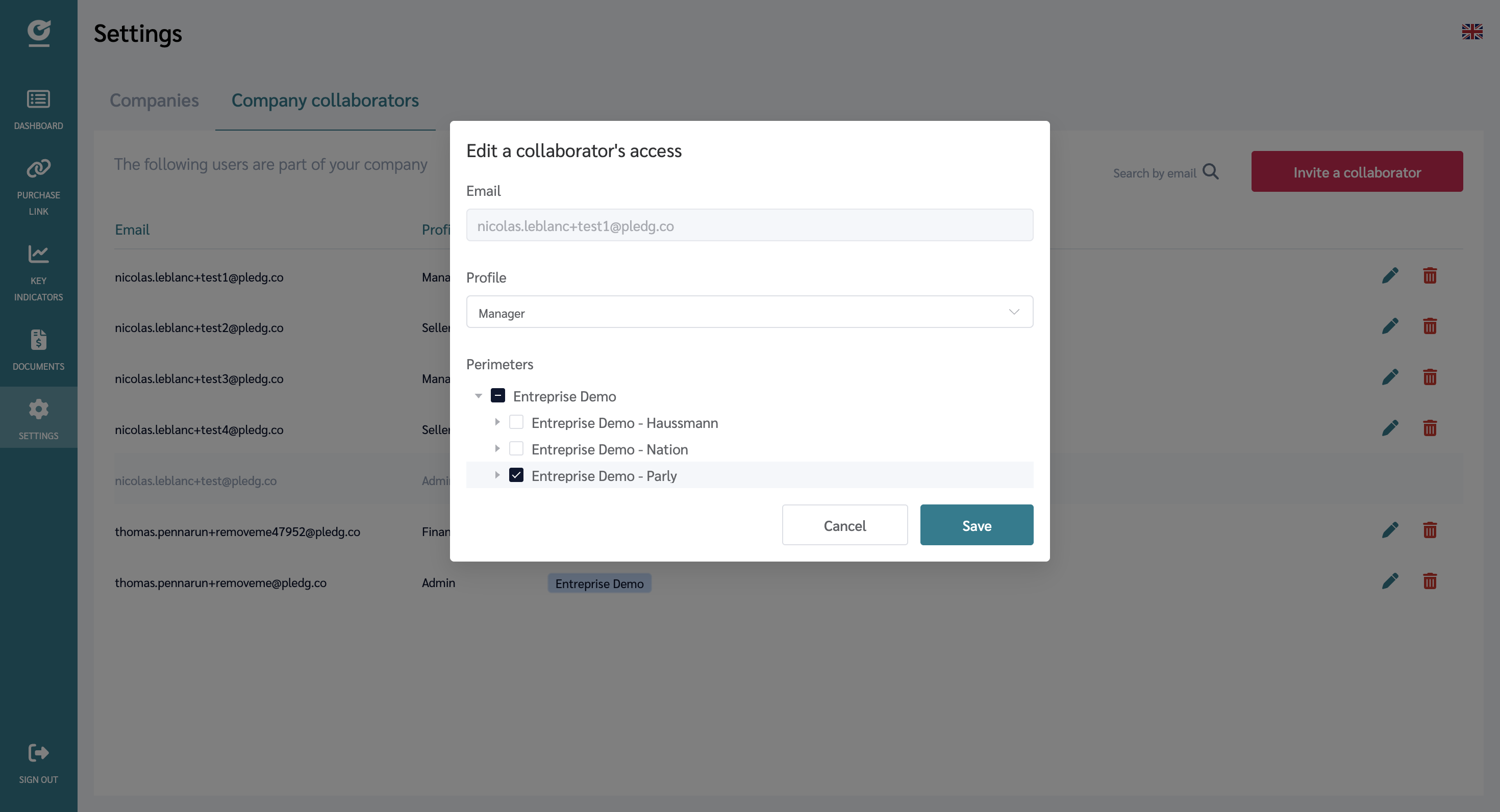This screenshot has width=1500, height=812.
Task: Click the Sign Out icon
Action: point(38,753)
